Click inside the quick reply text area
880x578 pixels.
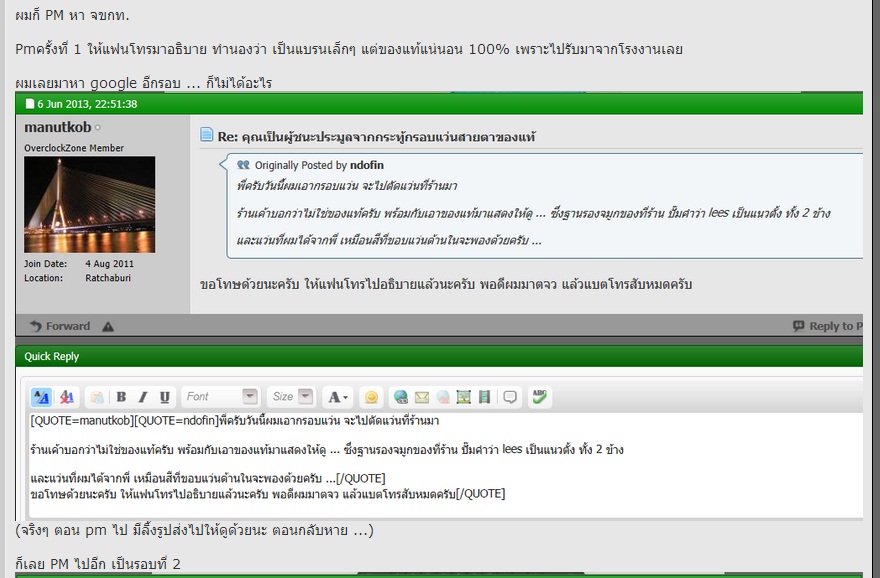tap(446, 465)
